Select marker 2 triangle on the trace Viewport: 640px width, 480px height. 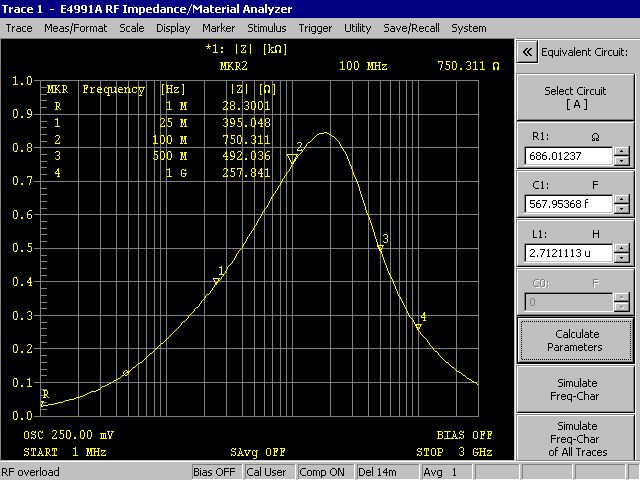[292, 159]
